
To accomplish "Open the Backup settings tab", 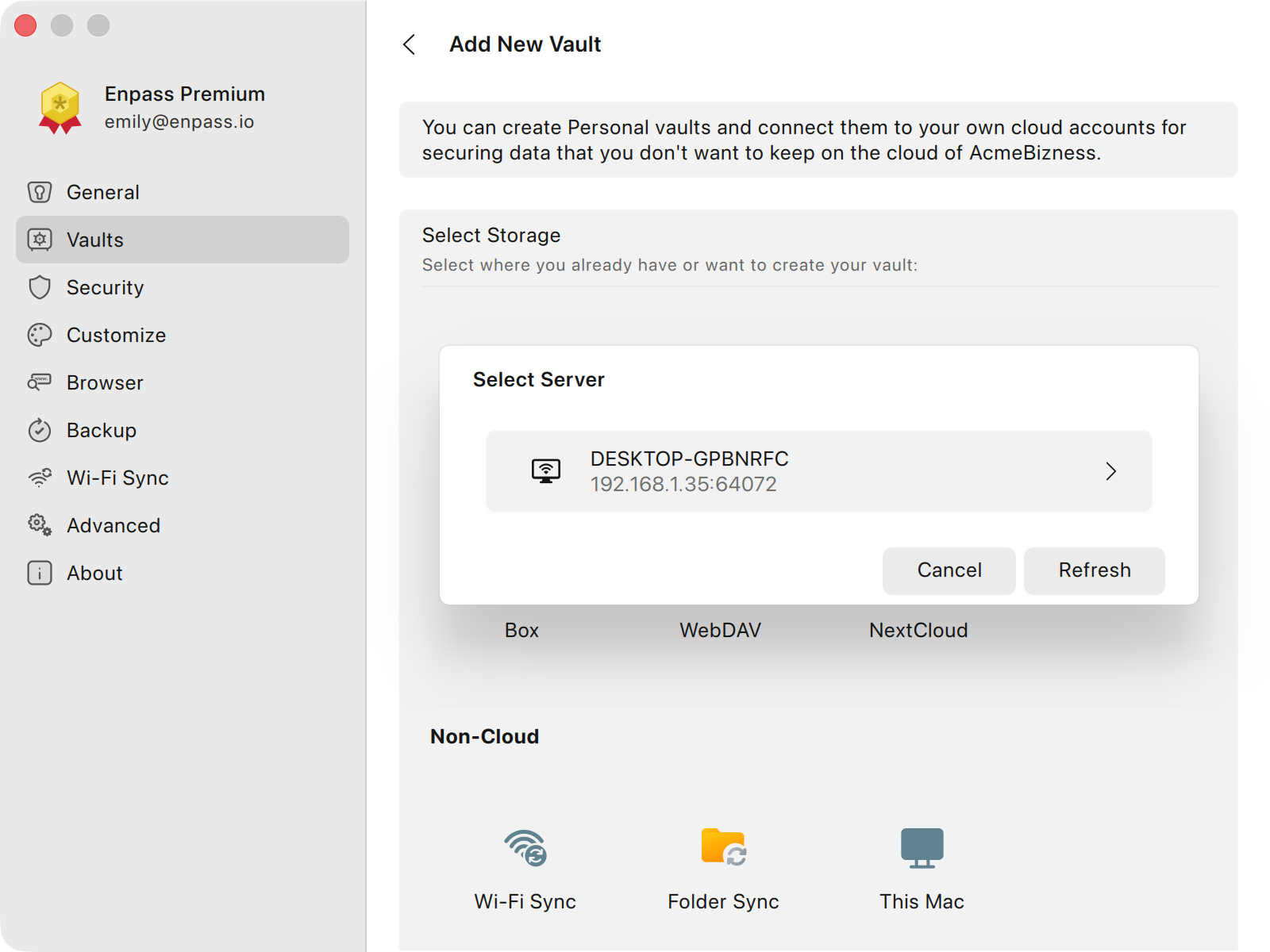I will pos(183,430).
